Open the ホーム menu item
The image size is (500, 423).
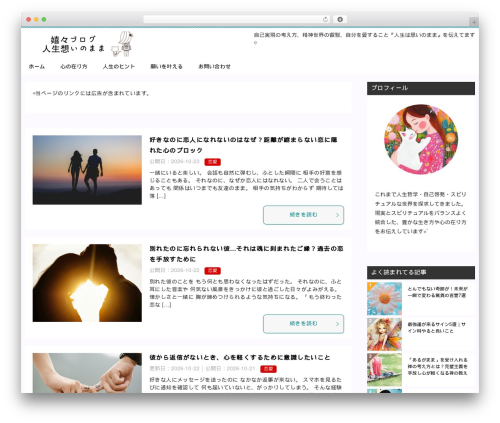click(x=37, y=67)
